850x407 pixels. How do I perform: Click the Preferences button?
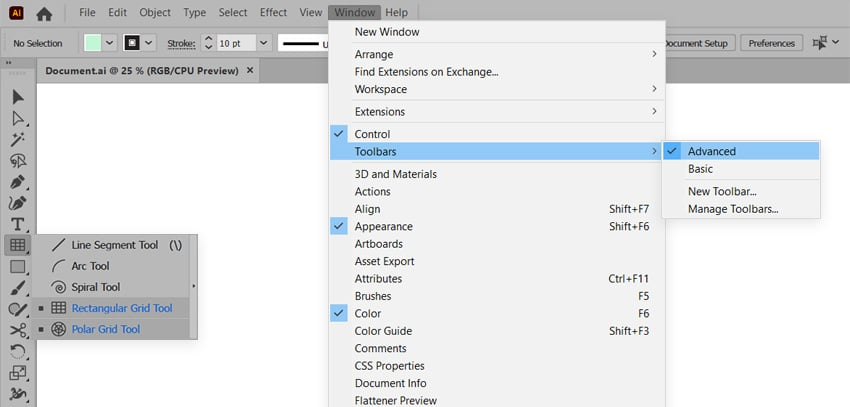pos(771,43)
